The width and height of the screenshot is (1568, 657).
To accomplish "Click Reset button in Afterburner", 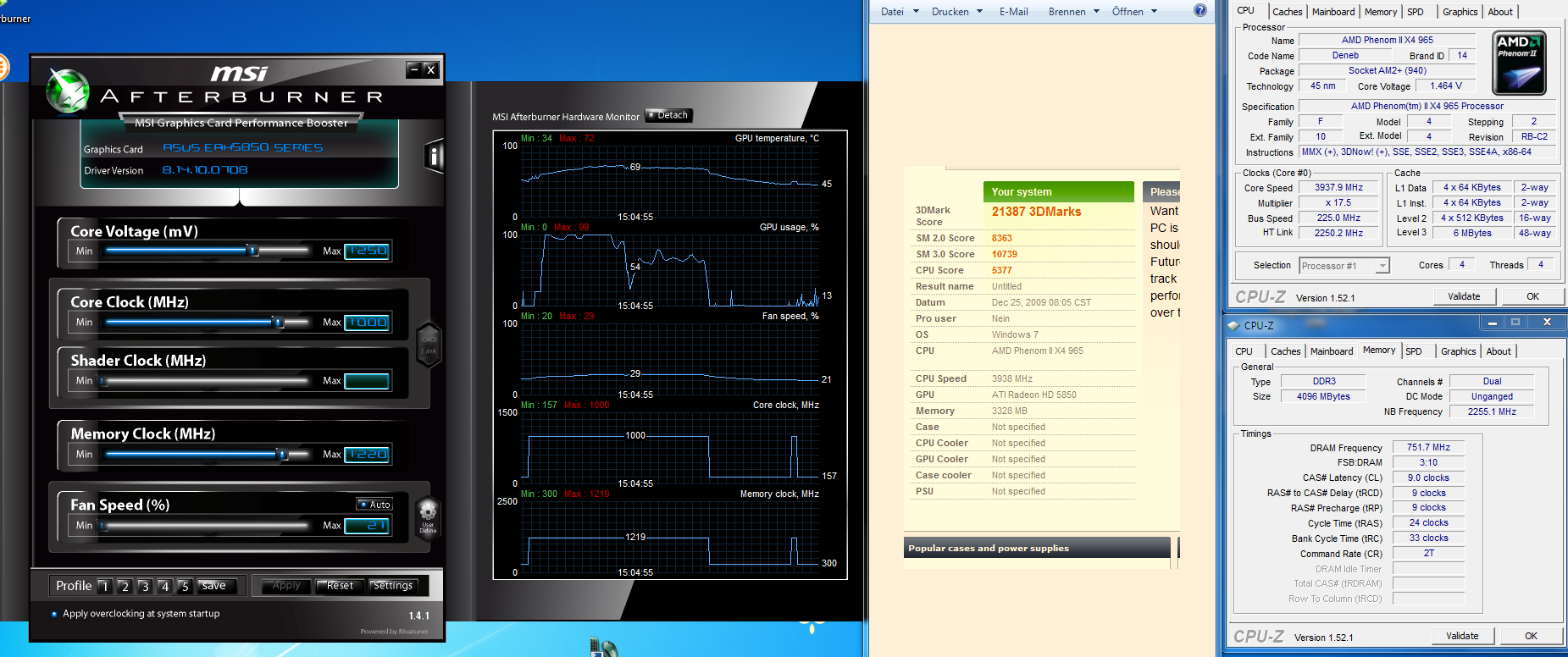I will (x=340, y=585).
